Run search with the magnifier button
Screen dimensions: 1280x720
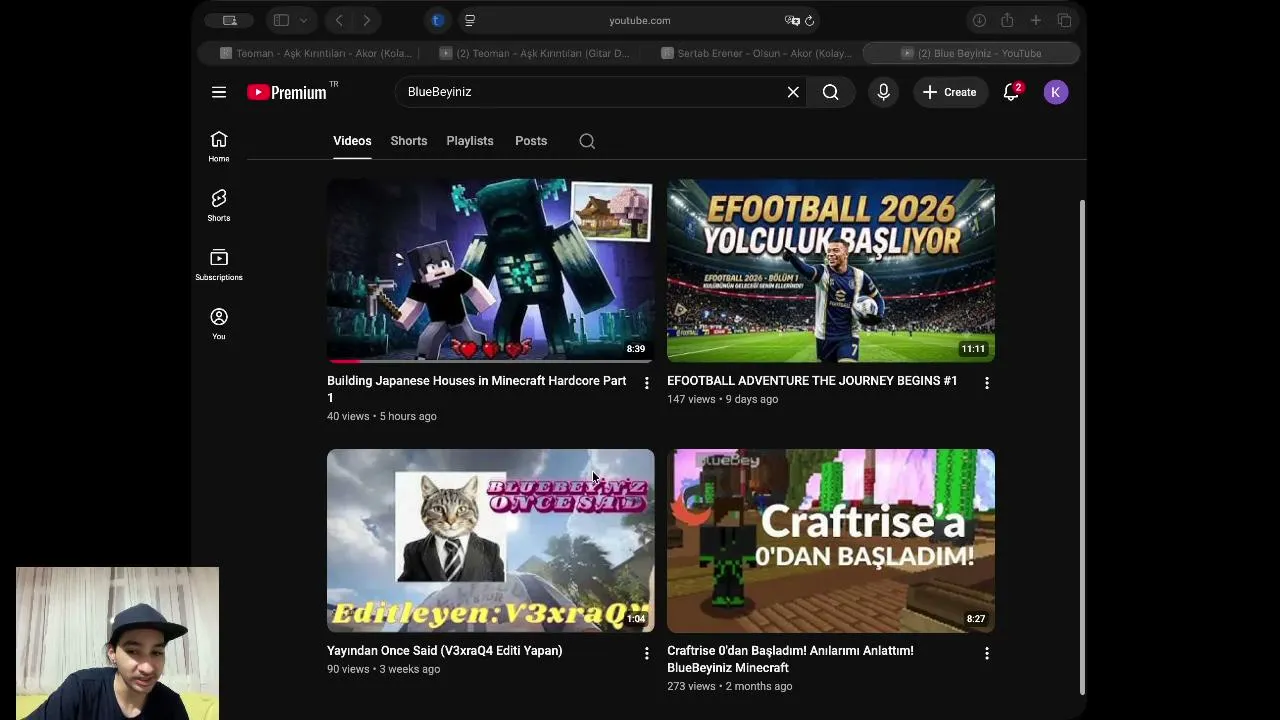point(830,92)
